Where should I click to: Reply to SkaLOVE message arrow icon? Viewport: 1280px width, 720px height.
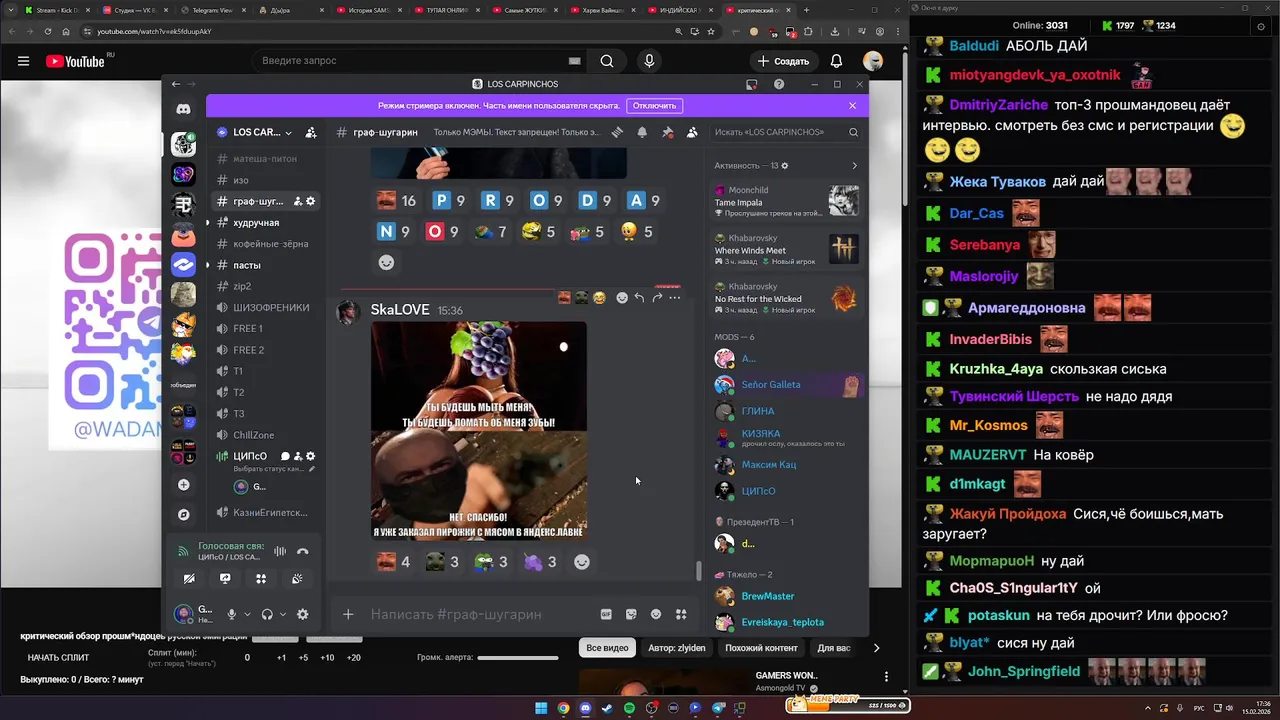639,298
